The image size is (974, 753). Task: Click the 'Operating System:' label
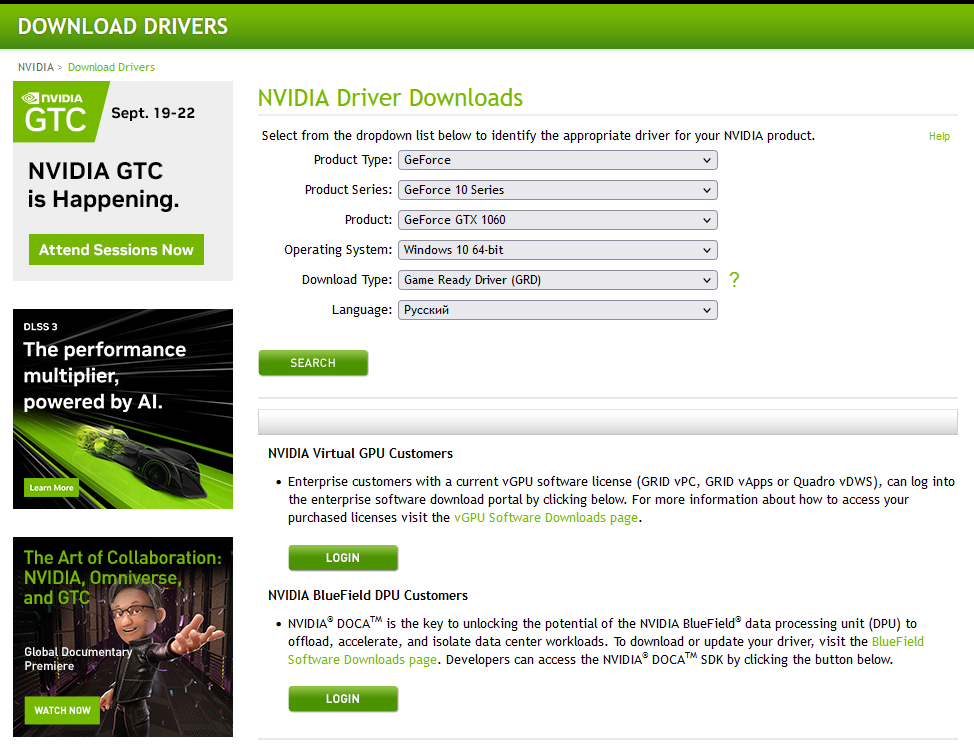coord(338,250)
